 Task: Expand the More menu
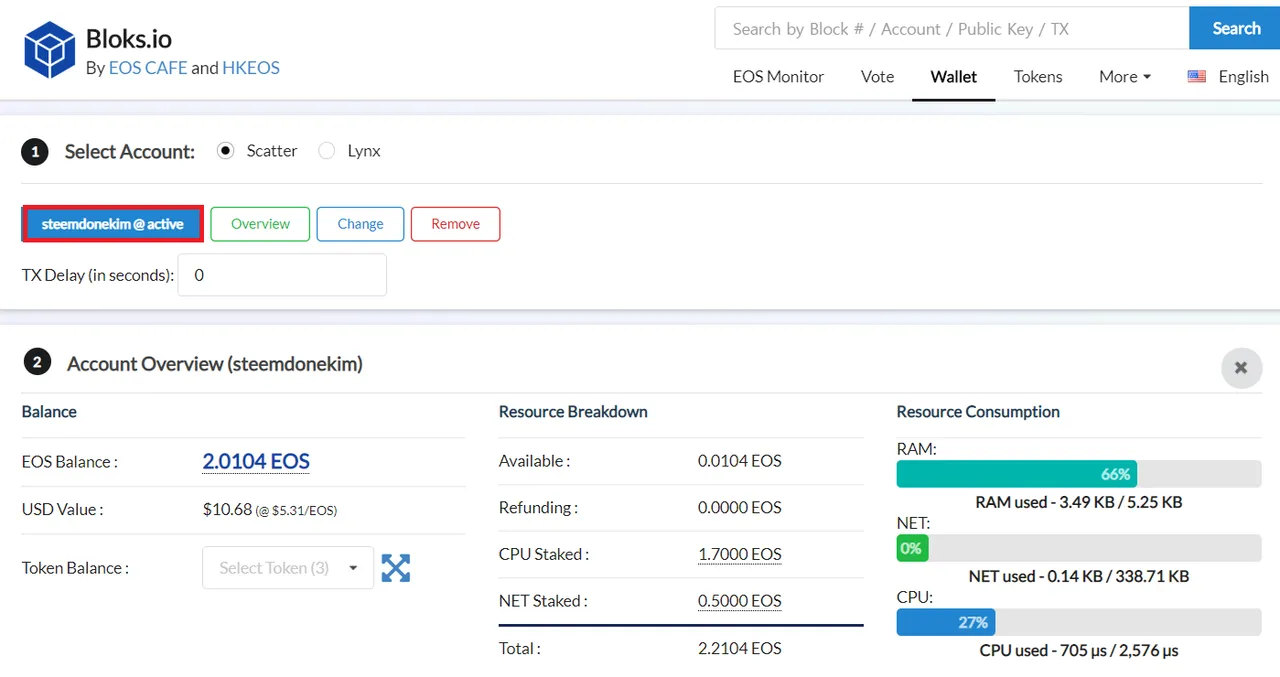click(1125, 76)
